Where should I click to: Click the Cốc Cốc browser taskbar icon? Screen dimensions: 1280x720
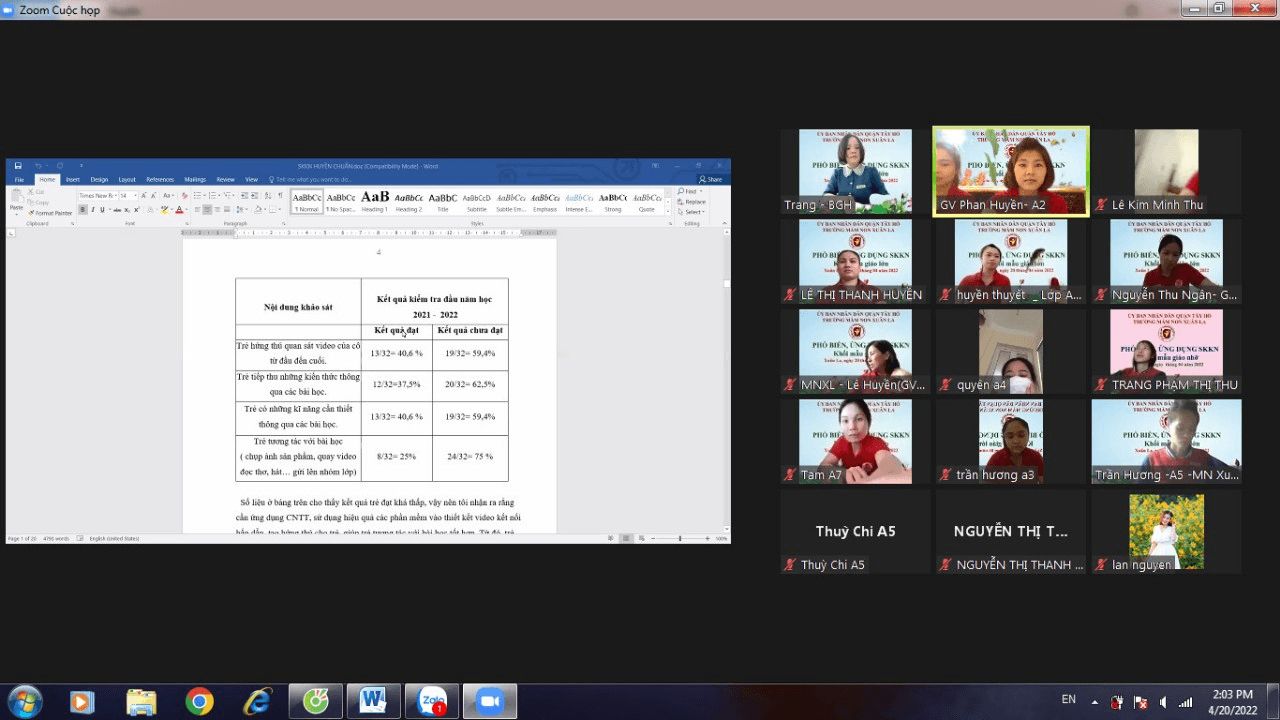pyautogui.click(x=316, y=701)
